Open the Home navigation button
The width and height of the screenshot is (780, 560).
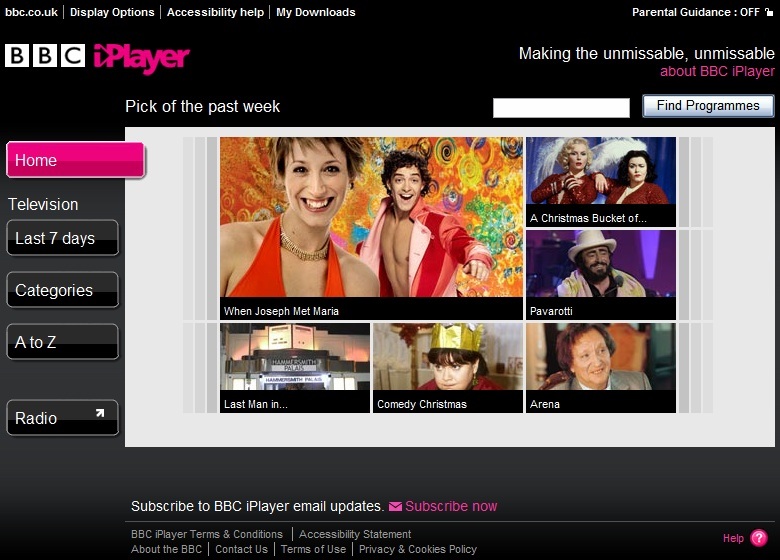[76, 160]
